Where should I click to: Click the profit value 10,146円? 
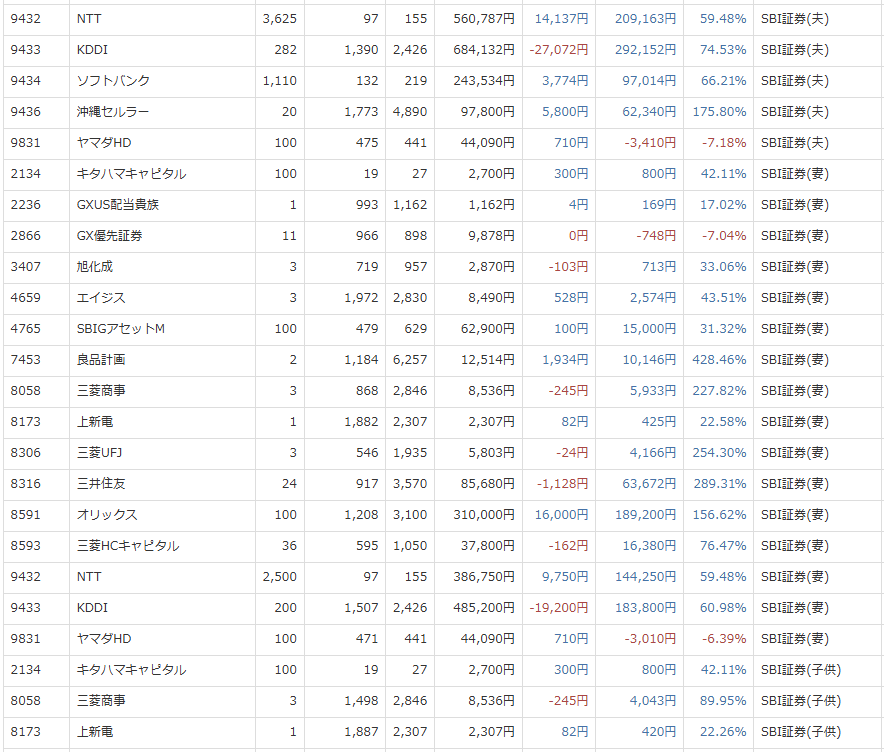coord(649,360)
